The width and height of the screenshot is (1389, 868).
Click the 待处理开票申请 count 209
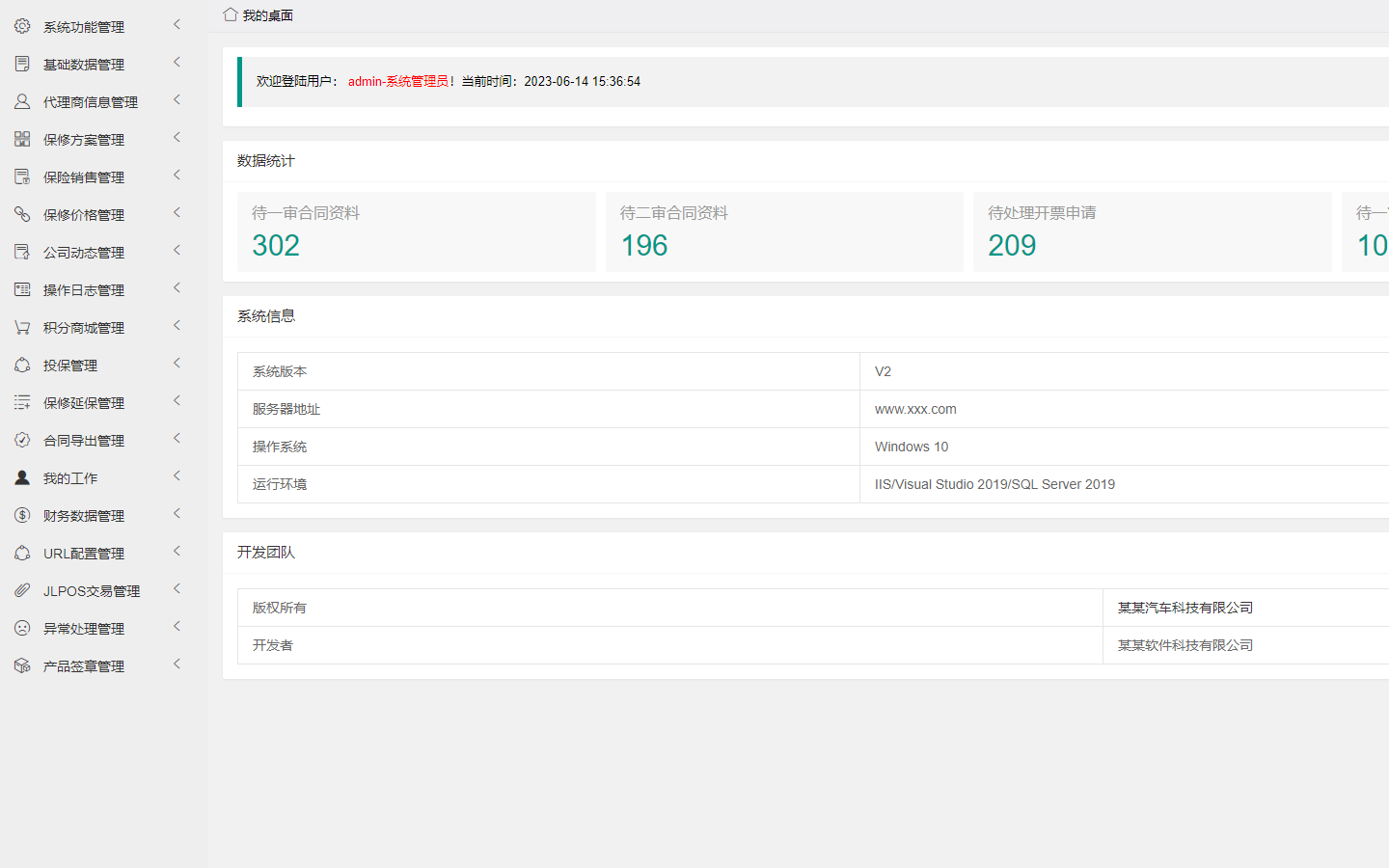1012,246
